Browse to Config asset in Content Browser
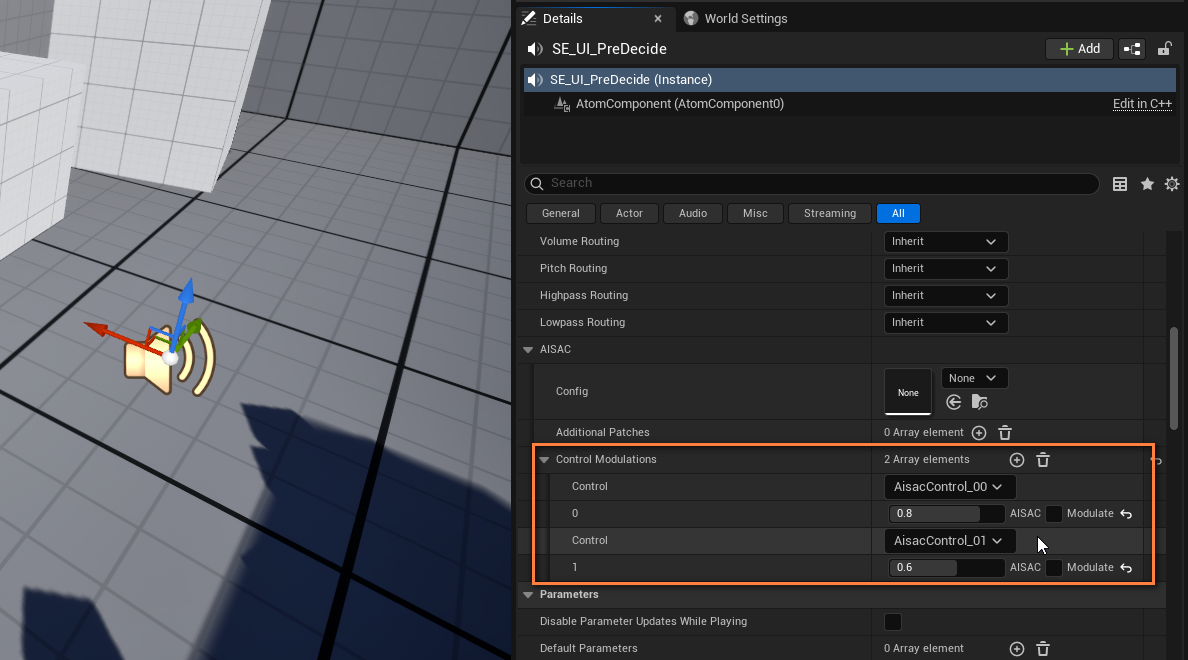 point(980,402)
